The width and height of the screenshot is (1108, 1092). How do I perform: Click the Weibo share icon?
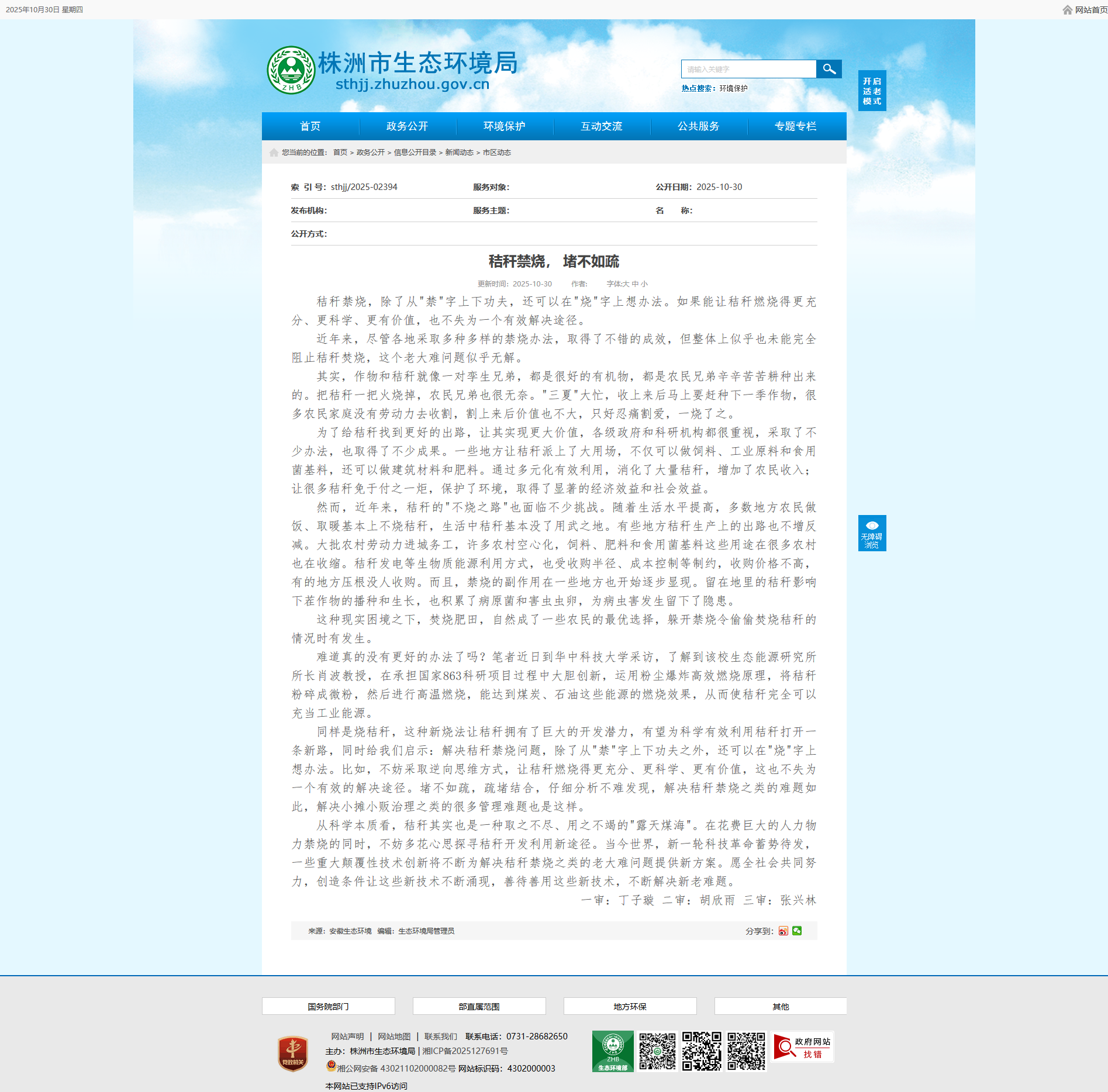pos(783,931)
